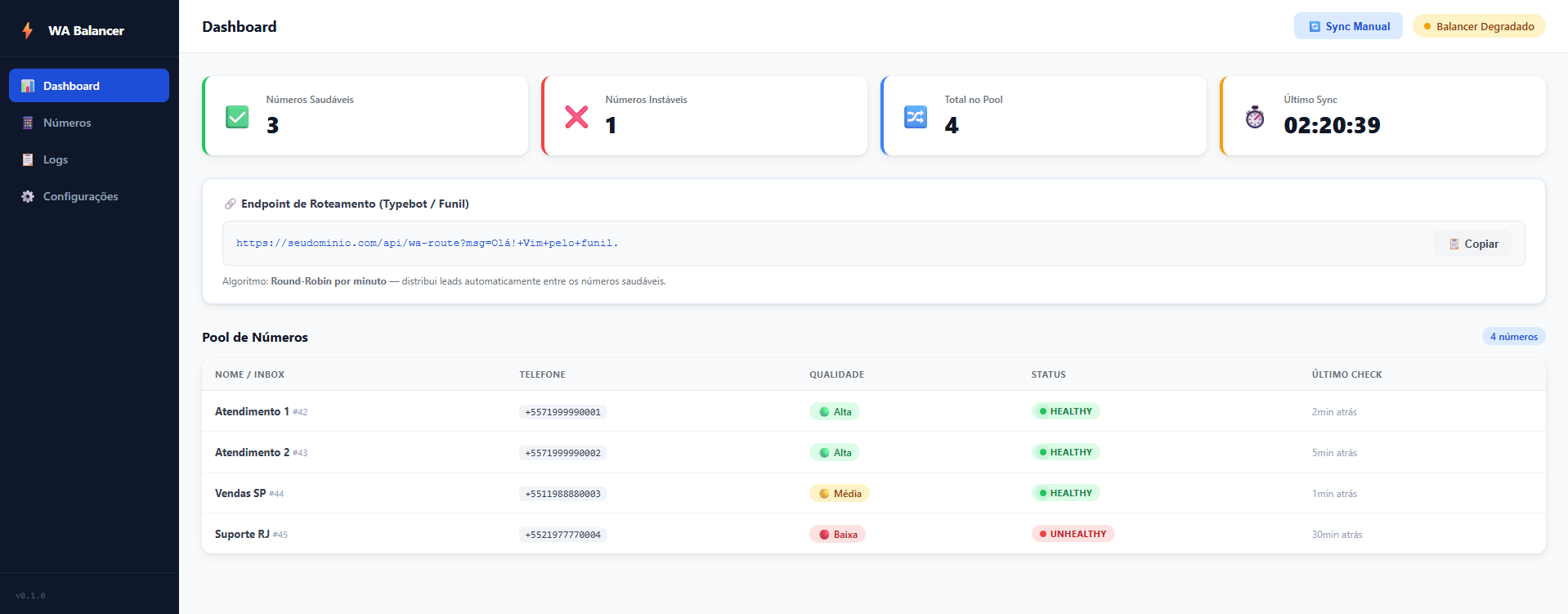Screen dimensions: 1568x614
Task: Click the green checkmark Números Saudáveis icon
Action: pos(237,117)
